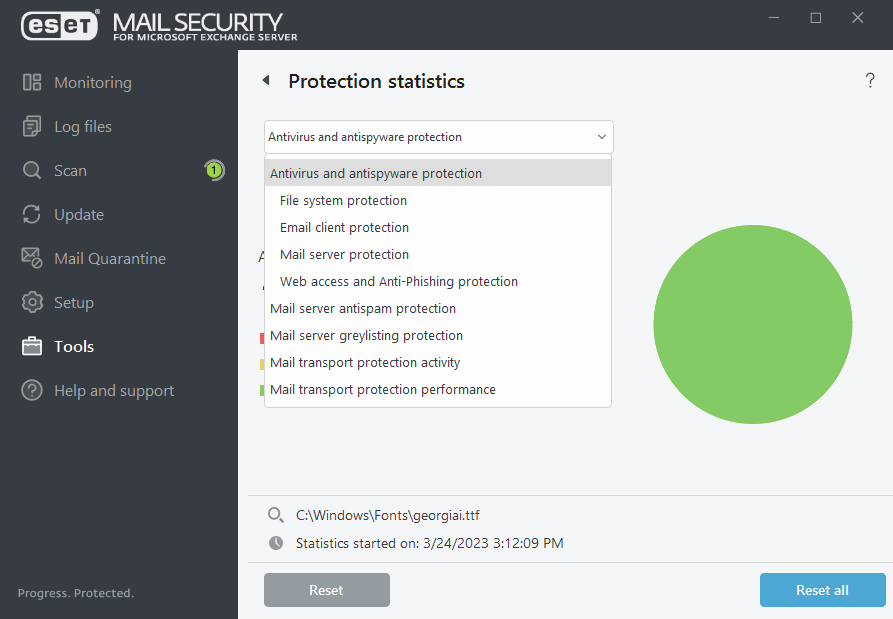Click the Setup gear icon
The height and width of the screenshot is (619, 893).
coord(32,303)
